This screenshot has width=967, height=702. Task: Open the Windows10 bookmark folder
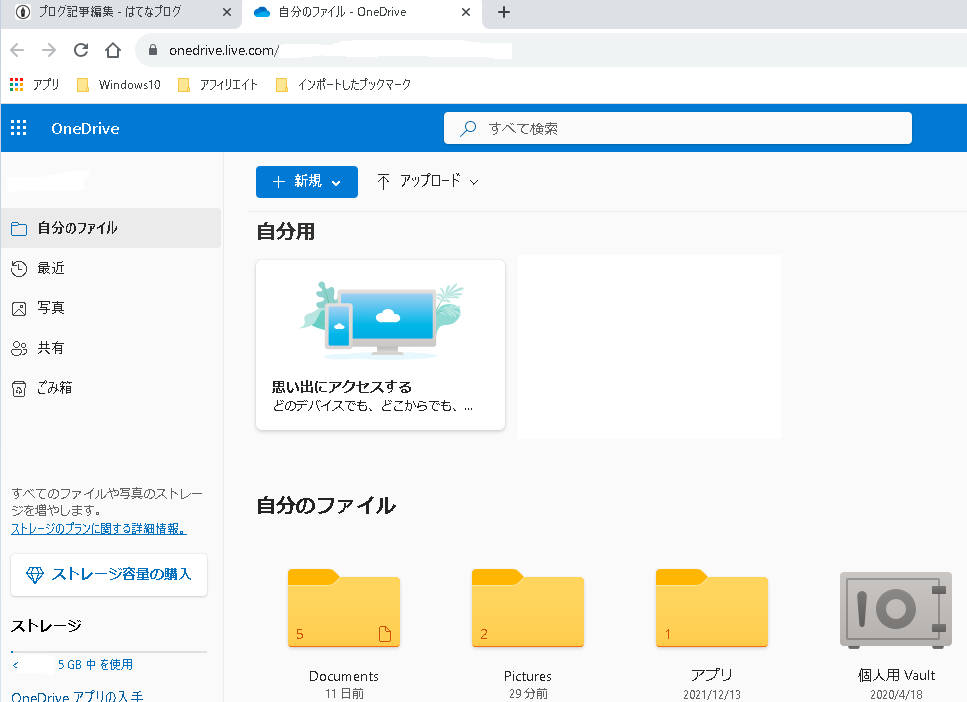pyautogui.click(x=118, y=85)
